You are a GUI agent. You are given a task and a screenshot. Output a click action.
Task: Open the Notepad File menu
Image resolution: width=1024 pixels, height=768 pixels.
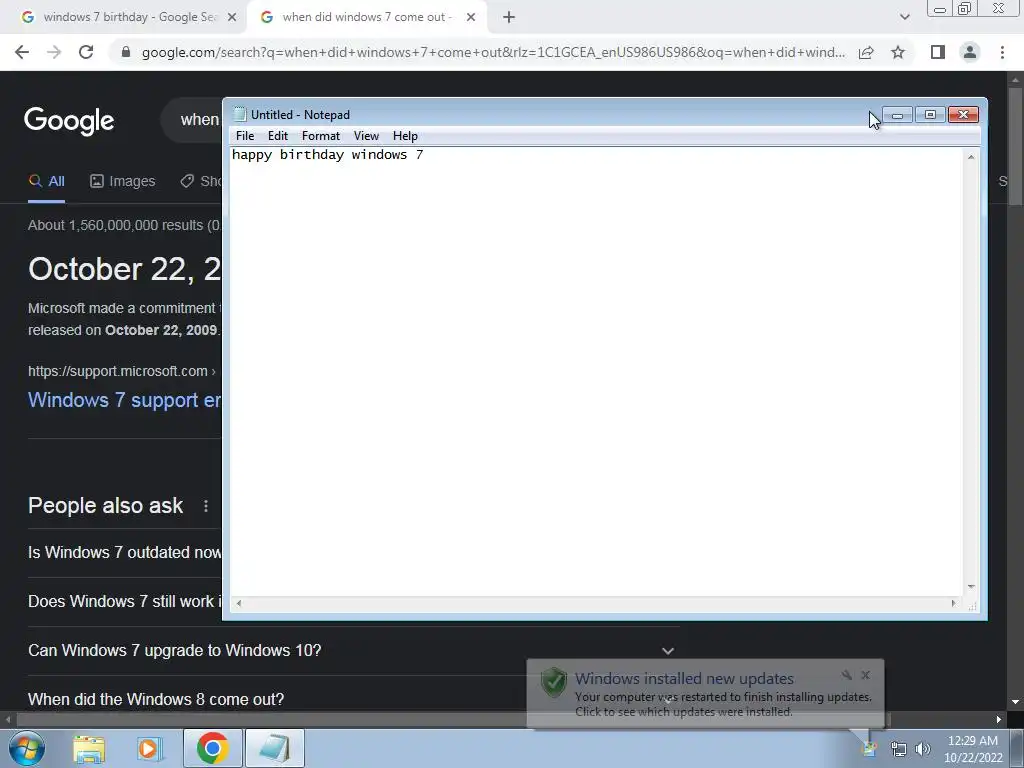(245, 136)
